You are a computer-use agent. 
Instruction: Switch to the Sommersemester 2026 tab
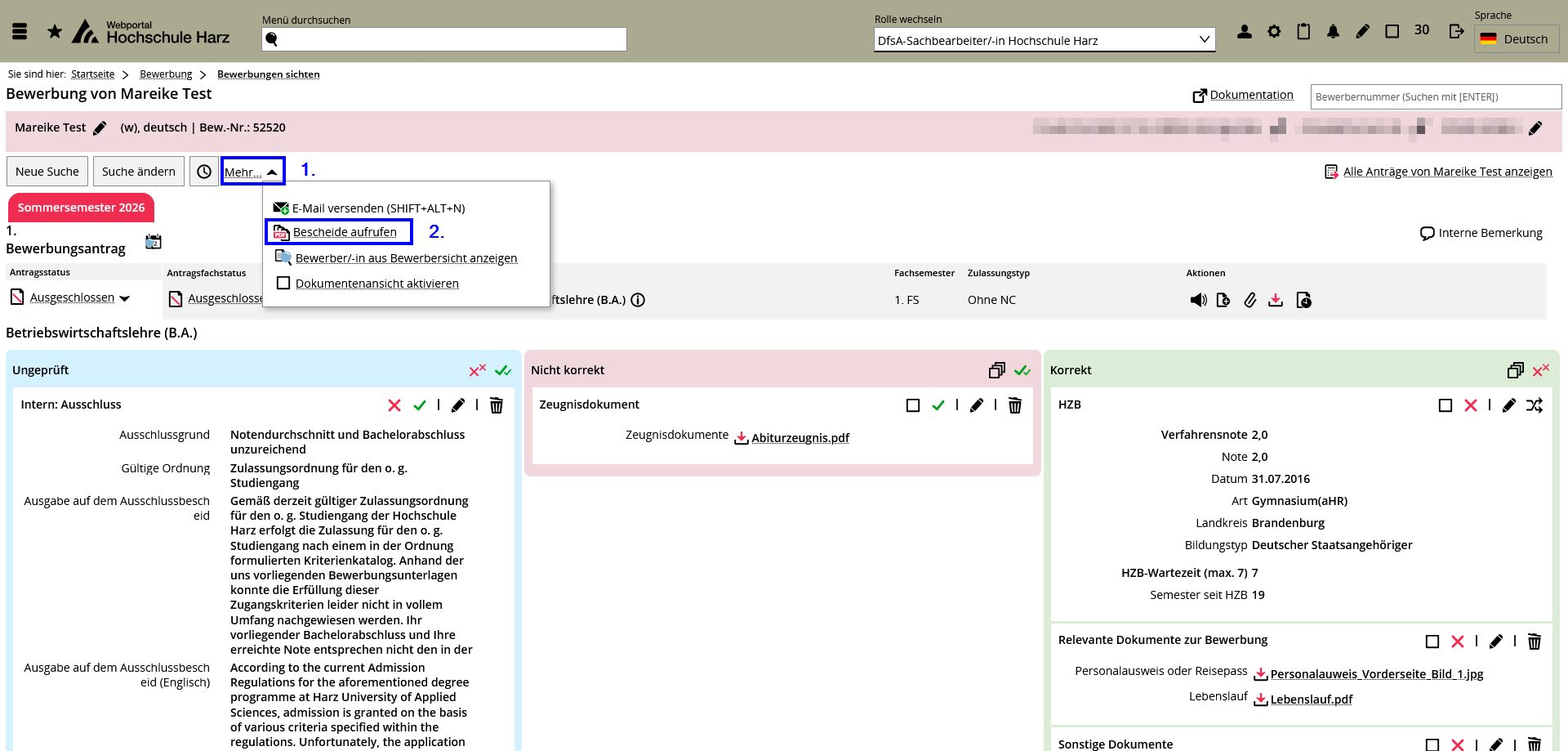pyautogui.click(x=81, y=208)
